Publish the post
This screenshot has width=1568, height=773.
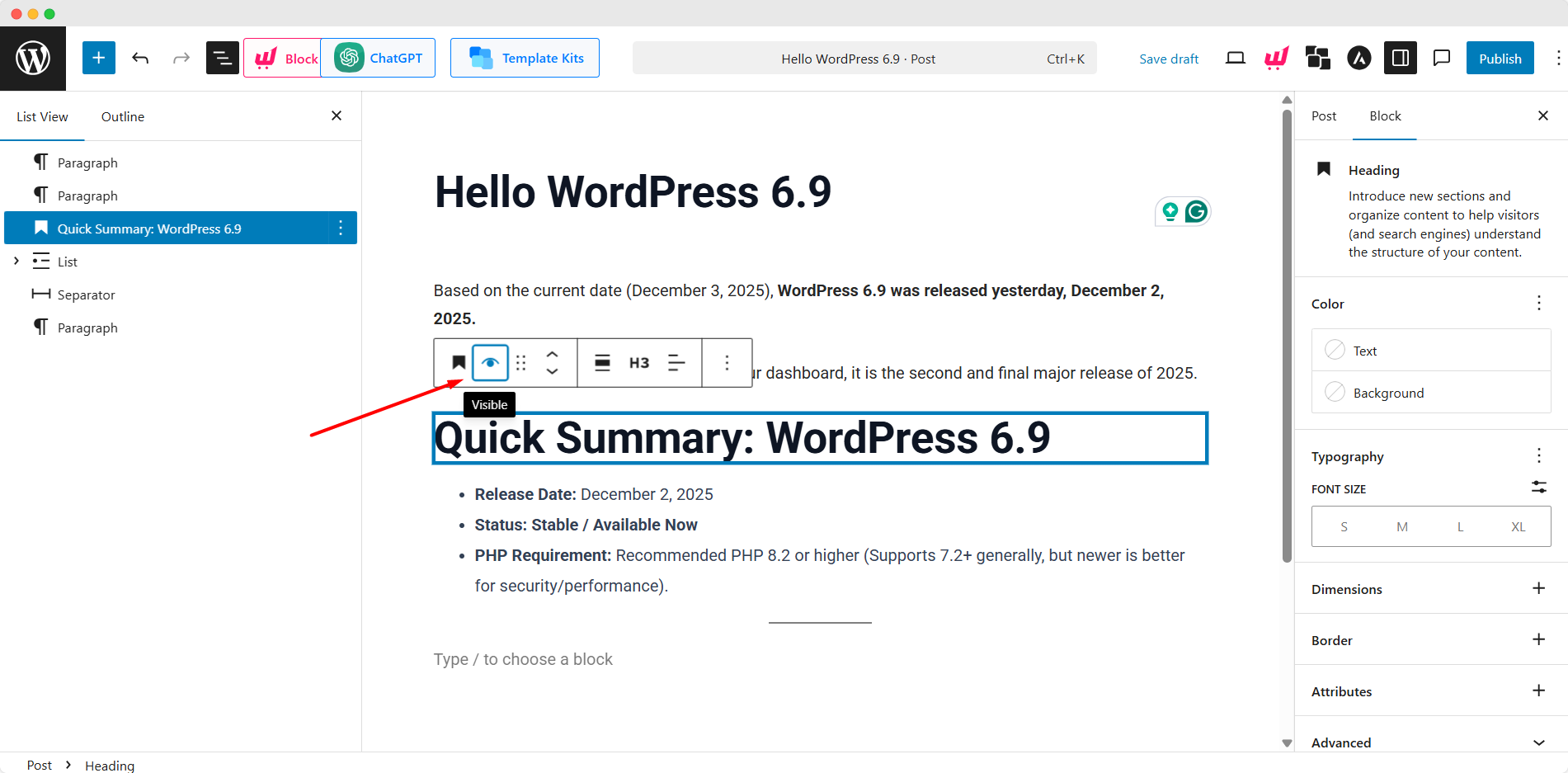click(x=1500, y=58)
